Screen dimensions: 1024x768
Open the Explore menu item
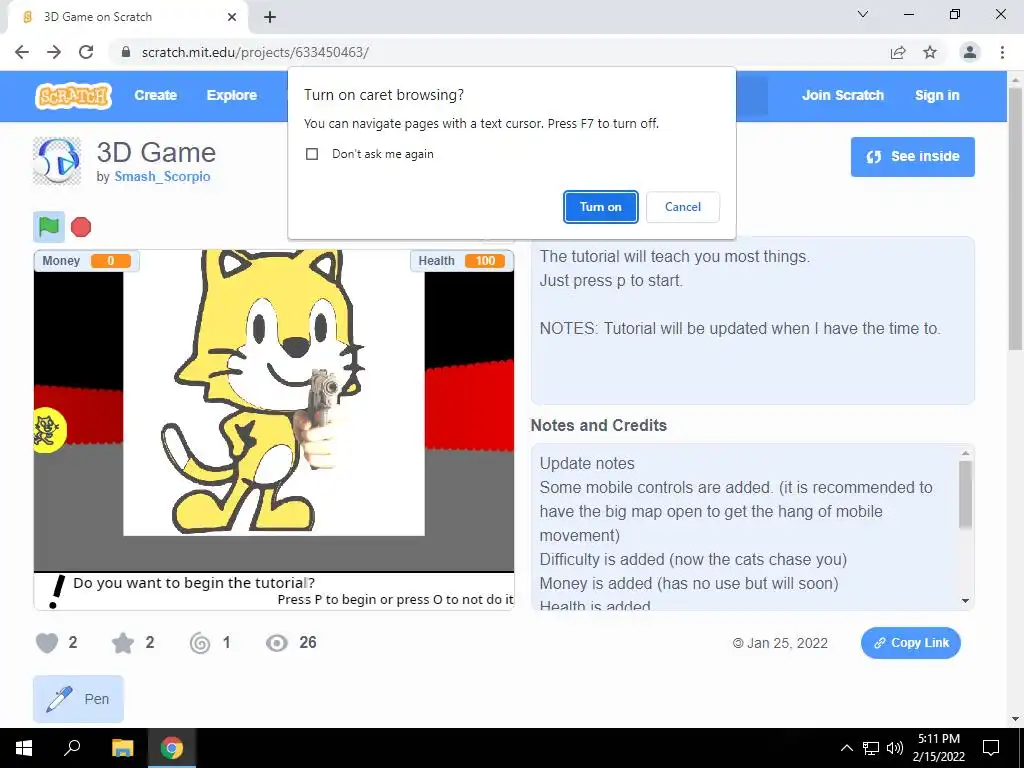[232, 95]
